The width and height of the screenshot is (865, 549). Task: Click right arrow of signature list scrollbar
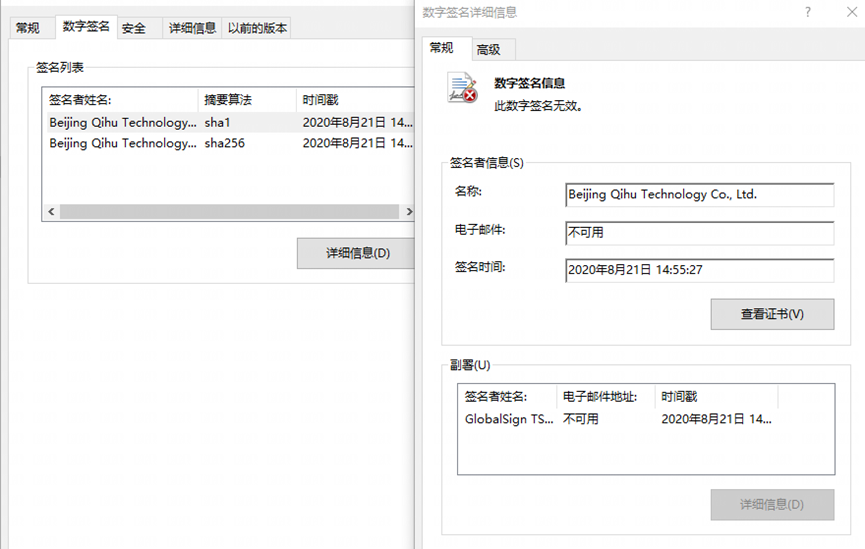coord(409,212)
